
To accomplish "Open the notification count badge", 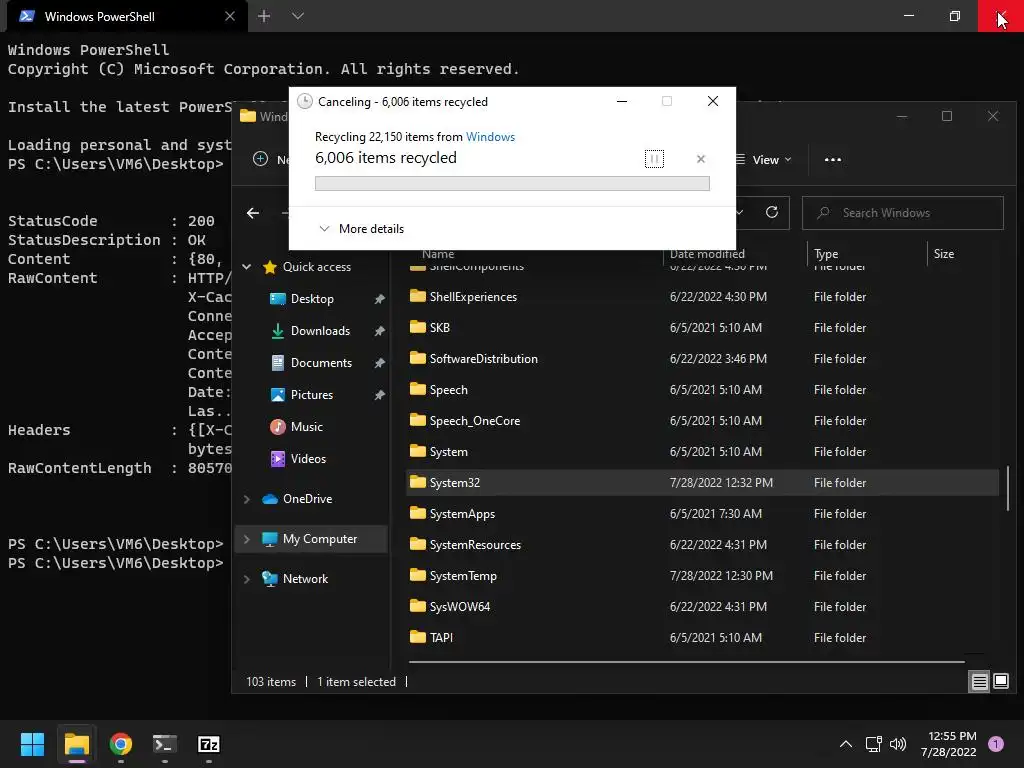I will [x=995, y=744].
